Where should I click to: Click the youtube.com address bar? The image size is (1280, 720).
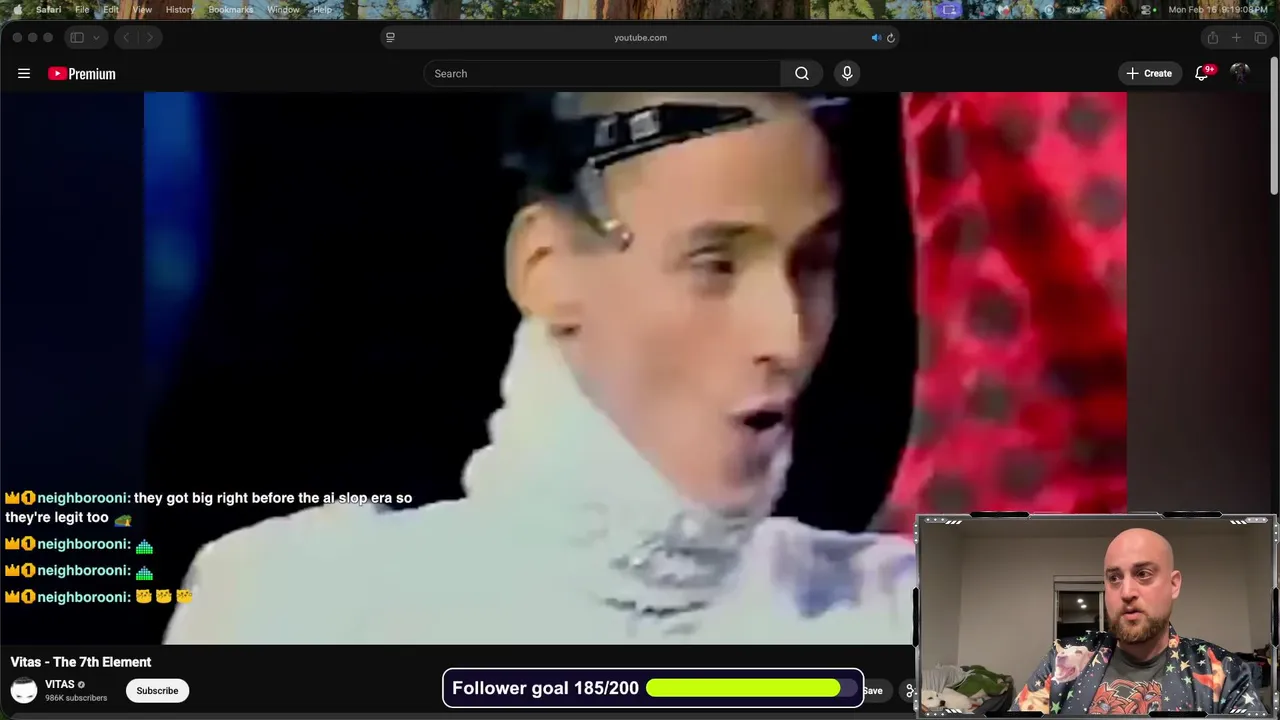640,37
